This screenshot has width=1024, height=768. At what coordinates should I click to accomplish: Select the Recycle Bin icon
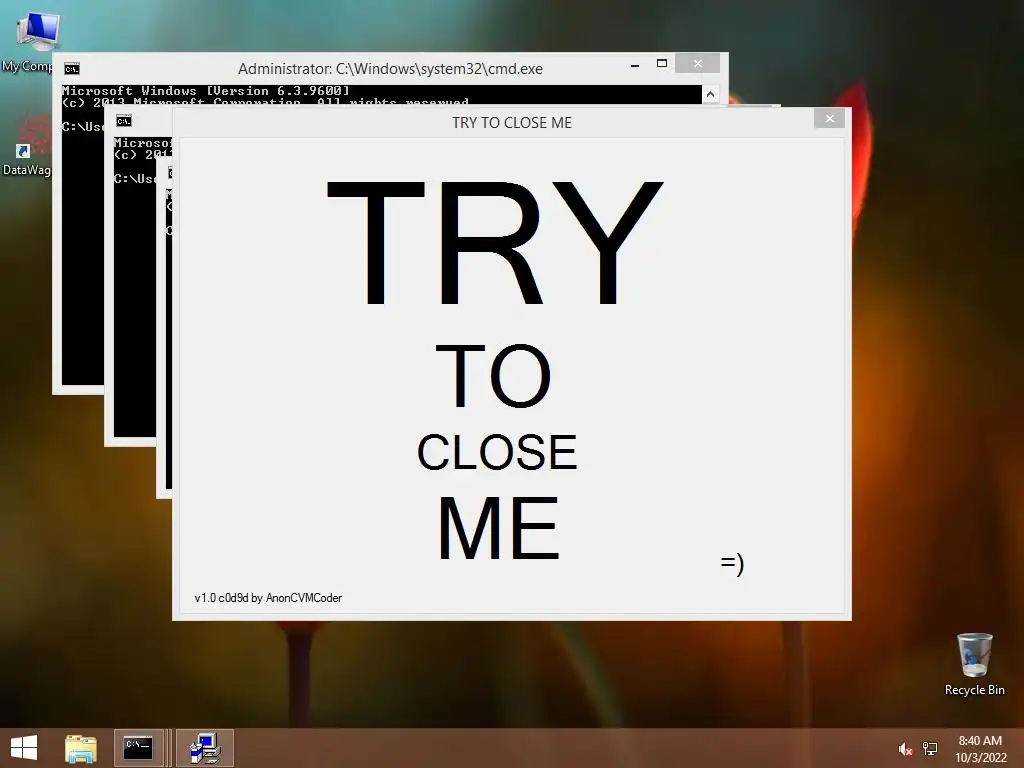(x=974, y=664)
